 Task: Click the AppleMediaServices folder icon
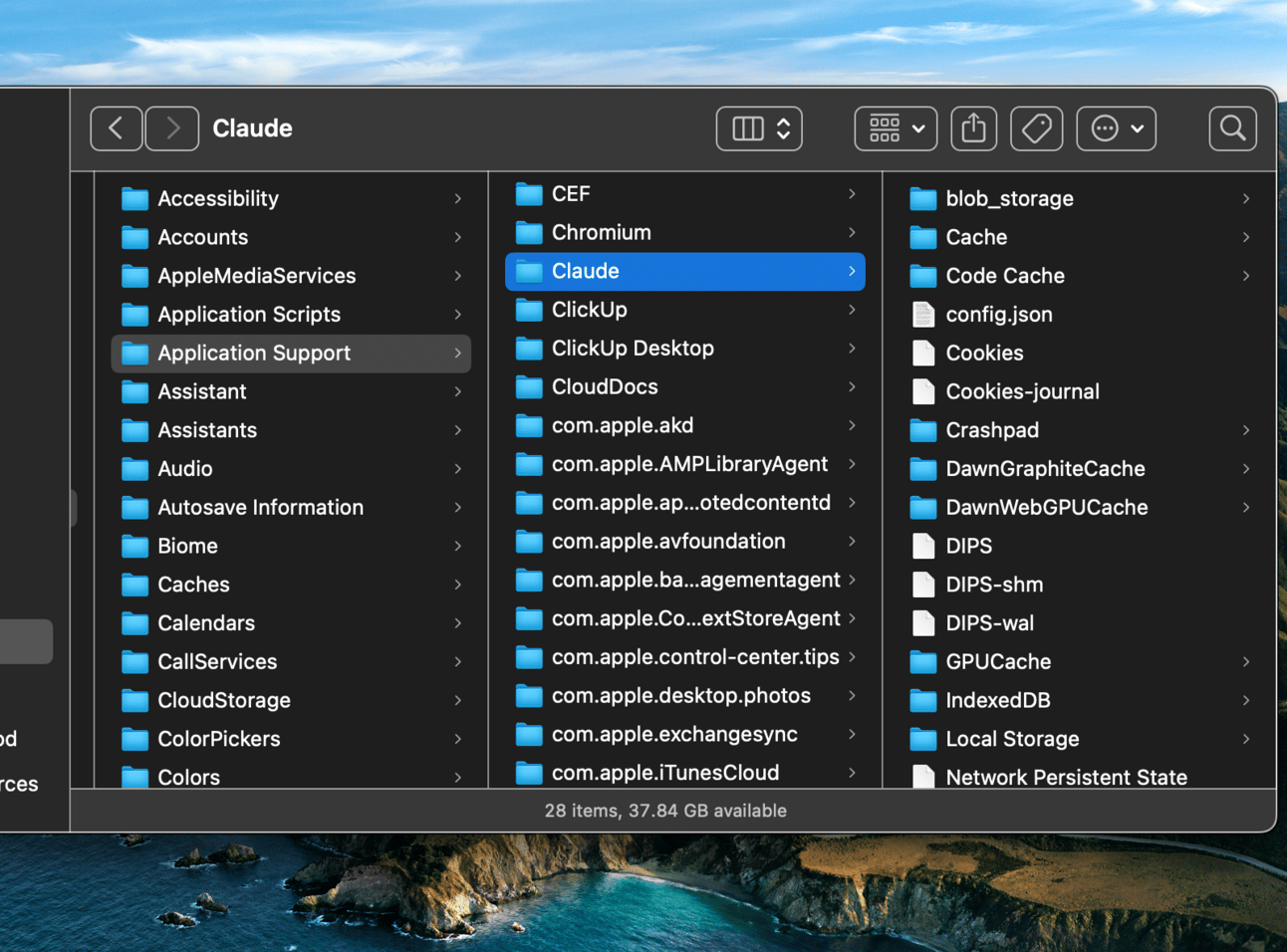click(x=134, y=276)
